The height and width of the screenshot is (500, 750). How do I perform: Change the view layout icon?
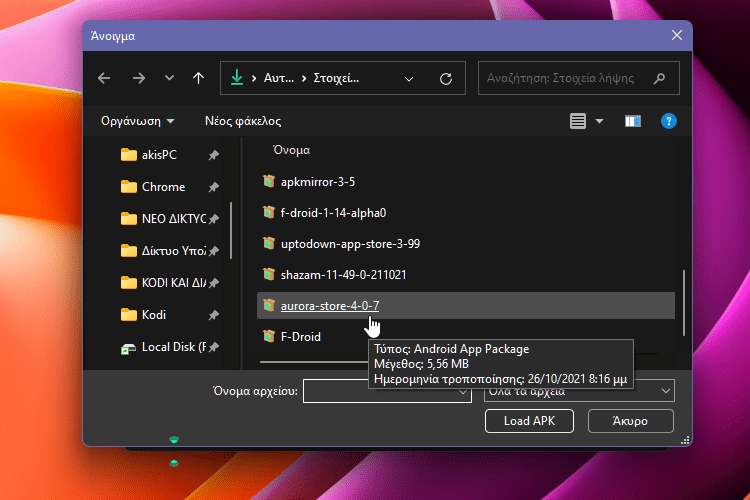pyautogui.click(x=578, y=121)
